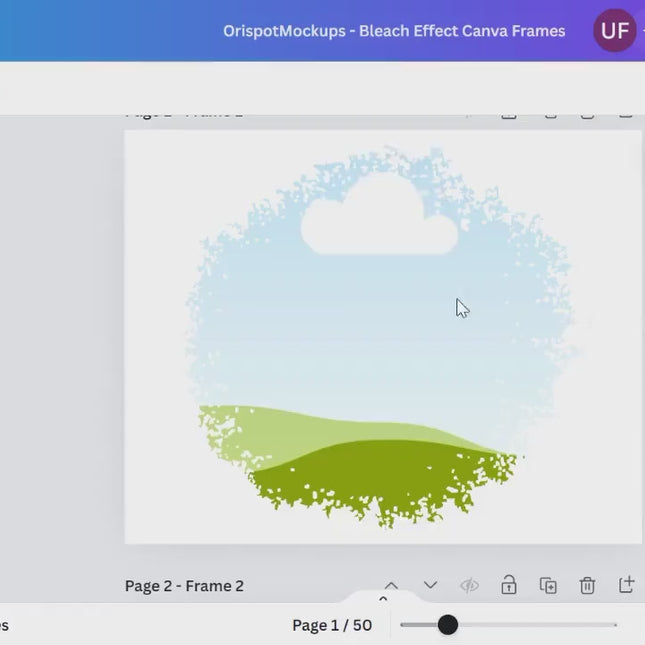
Task: Click the Notes button at bottom left
Action: point(4,625)
